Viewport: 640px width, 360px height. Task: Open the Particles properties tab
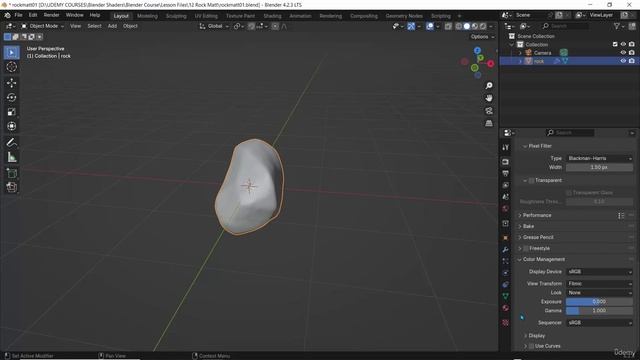pos(506,261)
